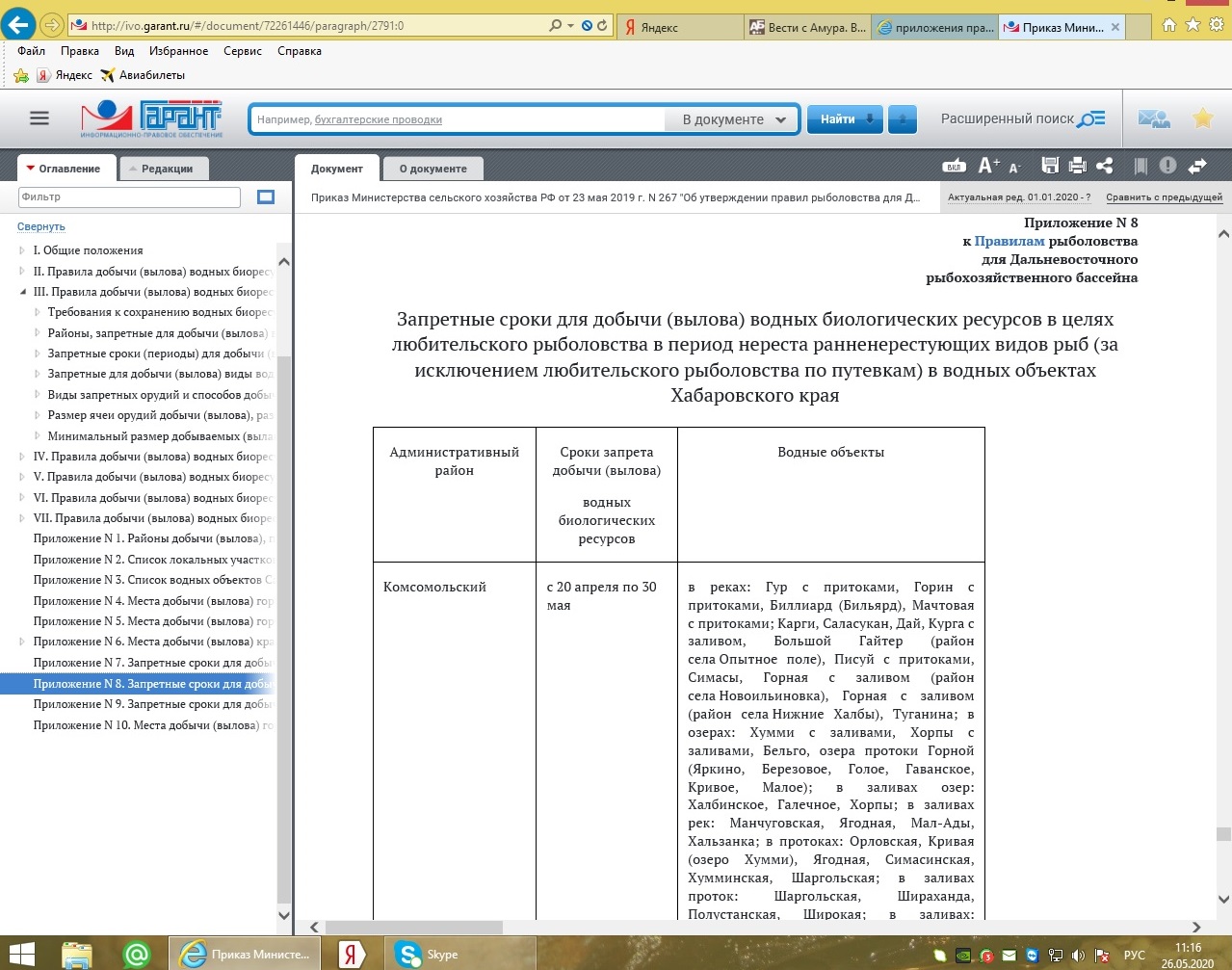This screenshot has width=1232, height=970.
Task: Open the hamburger main menu
Action: (x=39, y=118)
